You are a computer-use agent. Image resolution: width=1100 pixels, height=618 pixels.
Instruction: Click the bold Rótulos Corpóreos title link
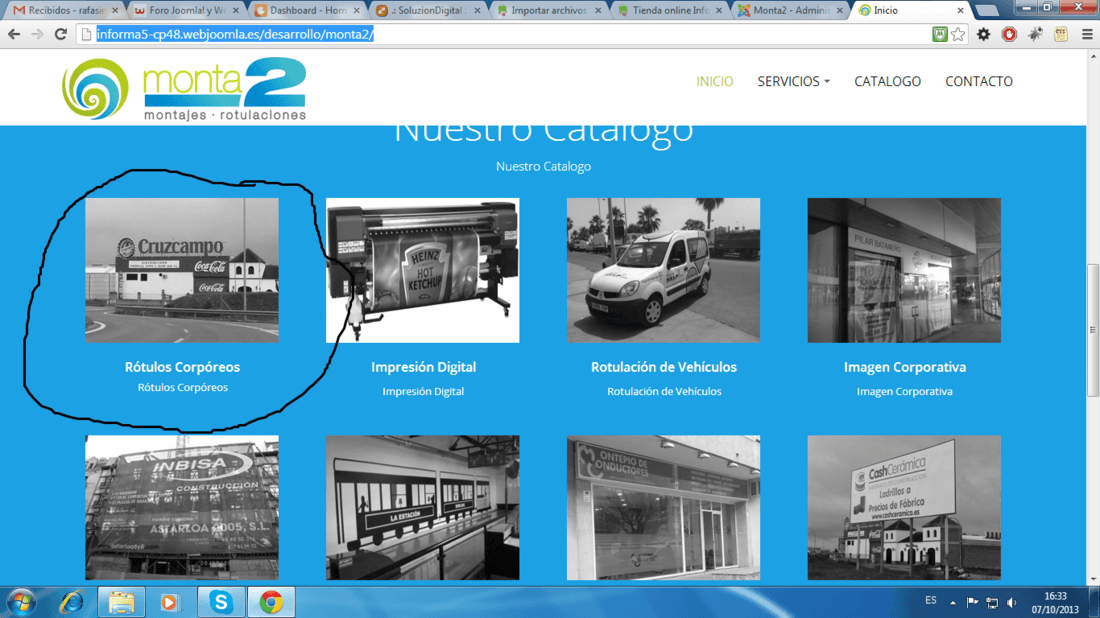pyautogui.click(x=182, y=367)
